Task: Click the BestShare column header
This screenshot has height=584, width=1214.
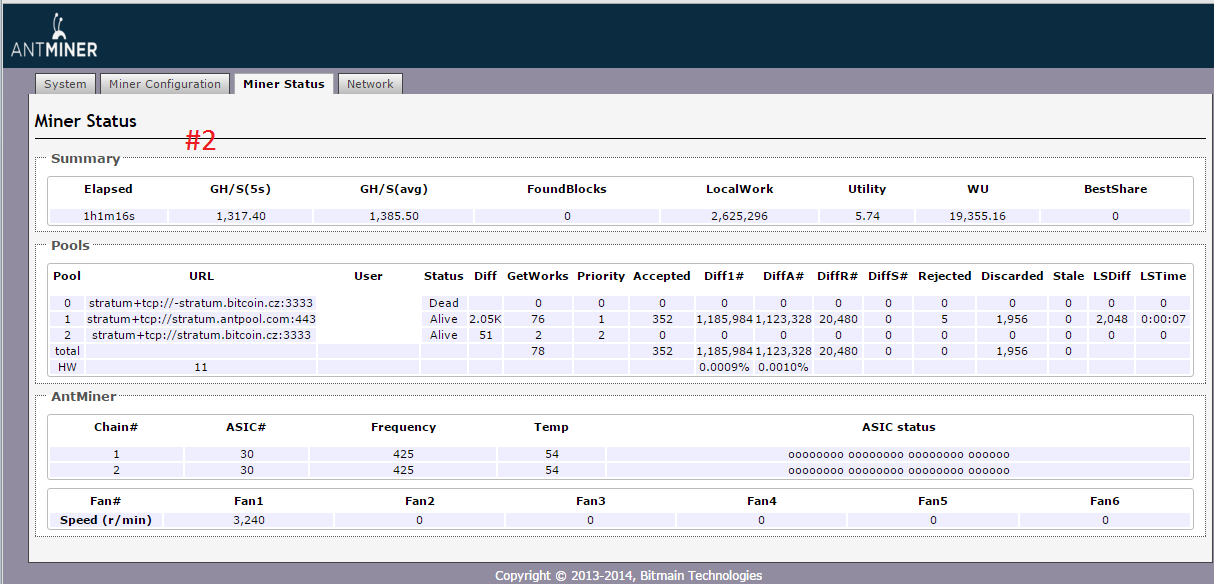Action: pyautogui.click(x=1116, y=189)
